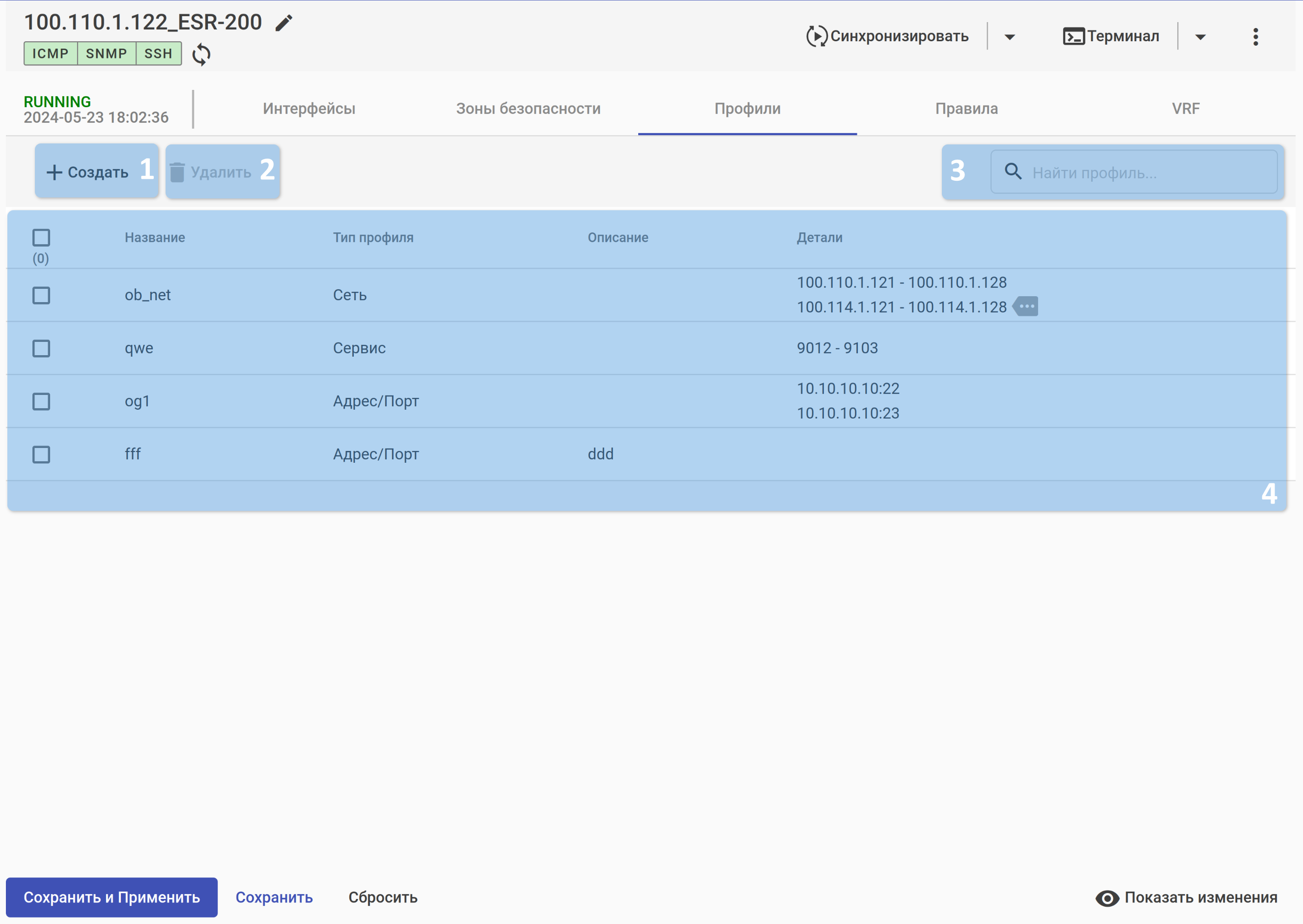Expand the Синхронизировать dropdown arrow
Screen dimensions: 1303x924
(x=1009, y=37)
